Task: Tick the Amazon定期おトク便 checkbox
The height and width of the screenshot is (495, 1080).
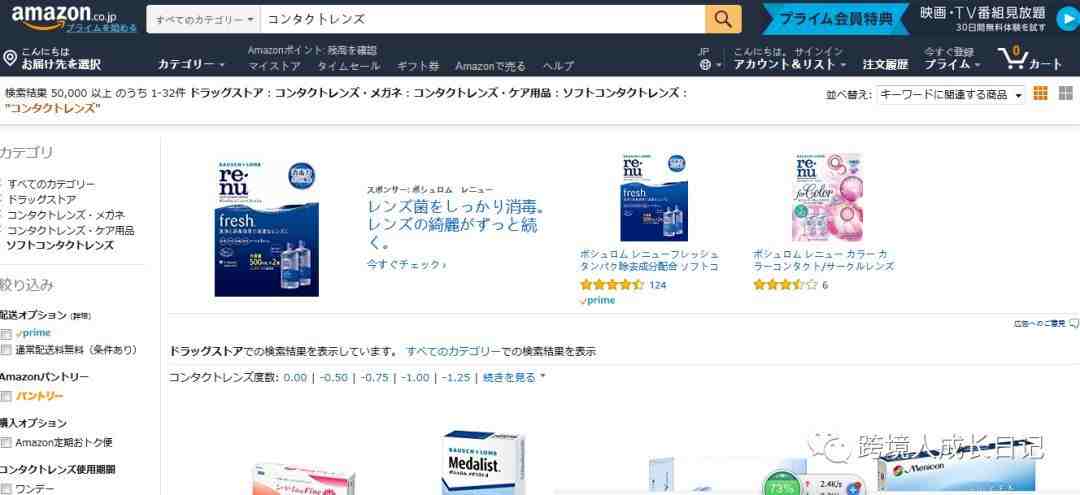Action: (x=6, y=443)
